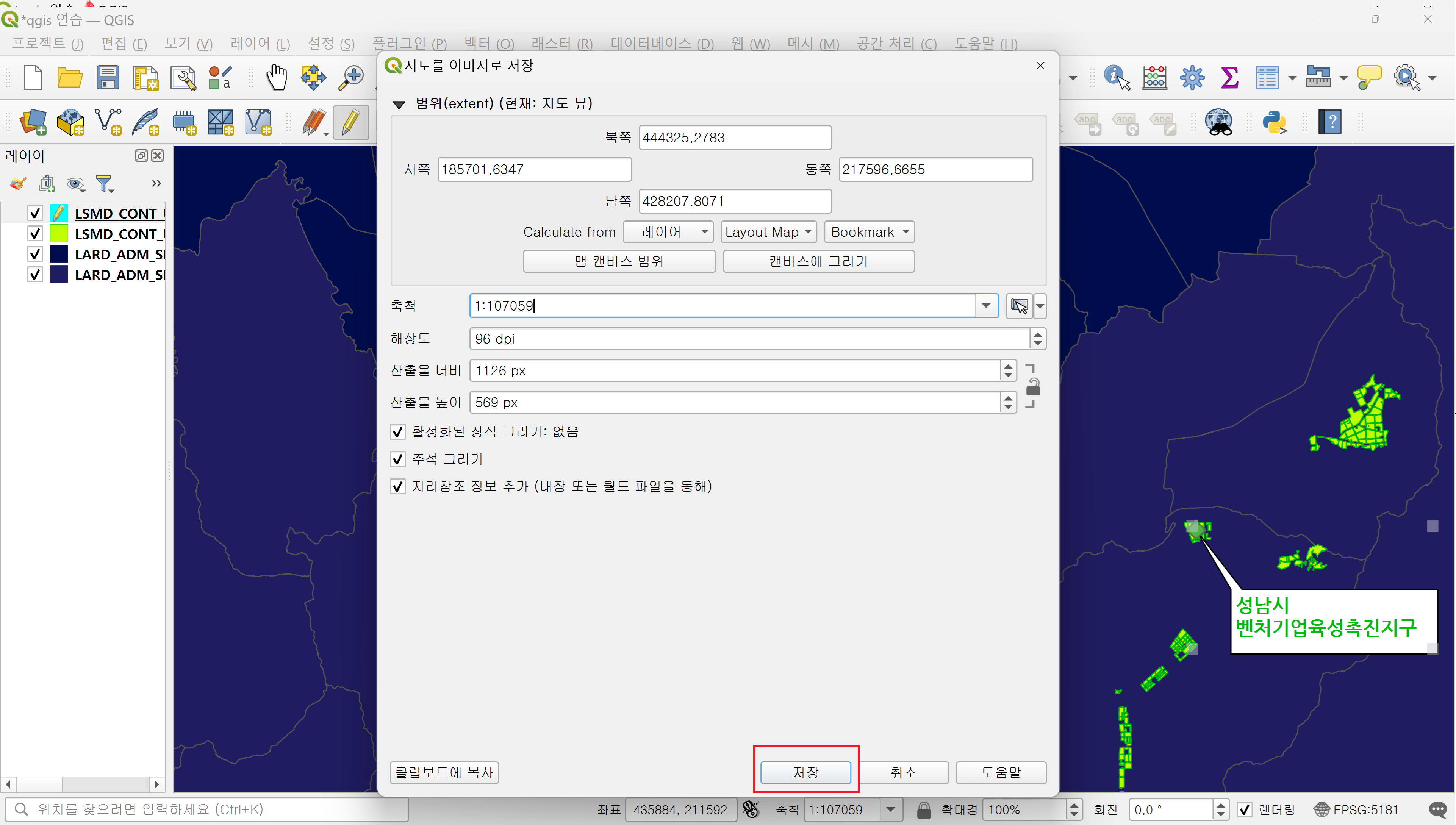Screen dimensions: 1456x825
Task: Open the Layout Map dropdown
Action: click(768, 232)
